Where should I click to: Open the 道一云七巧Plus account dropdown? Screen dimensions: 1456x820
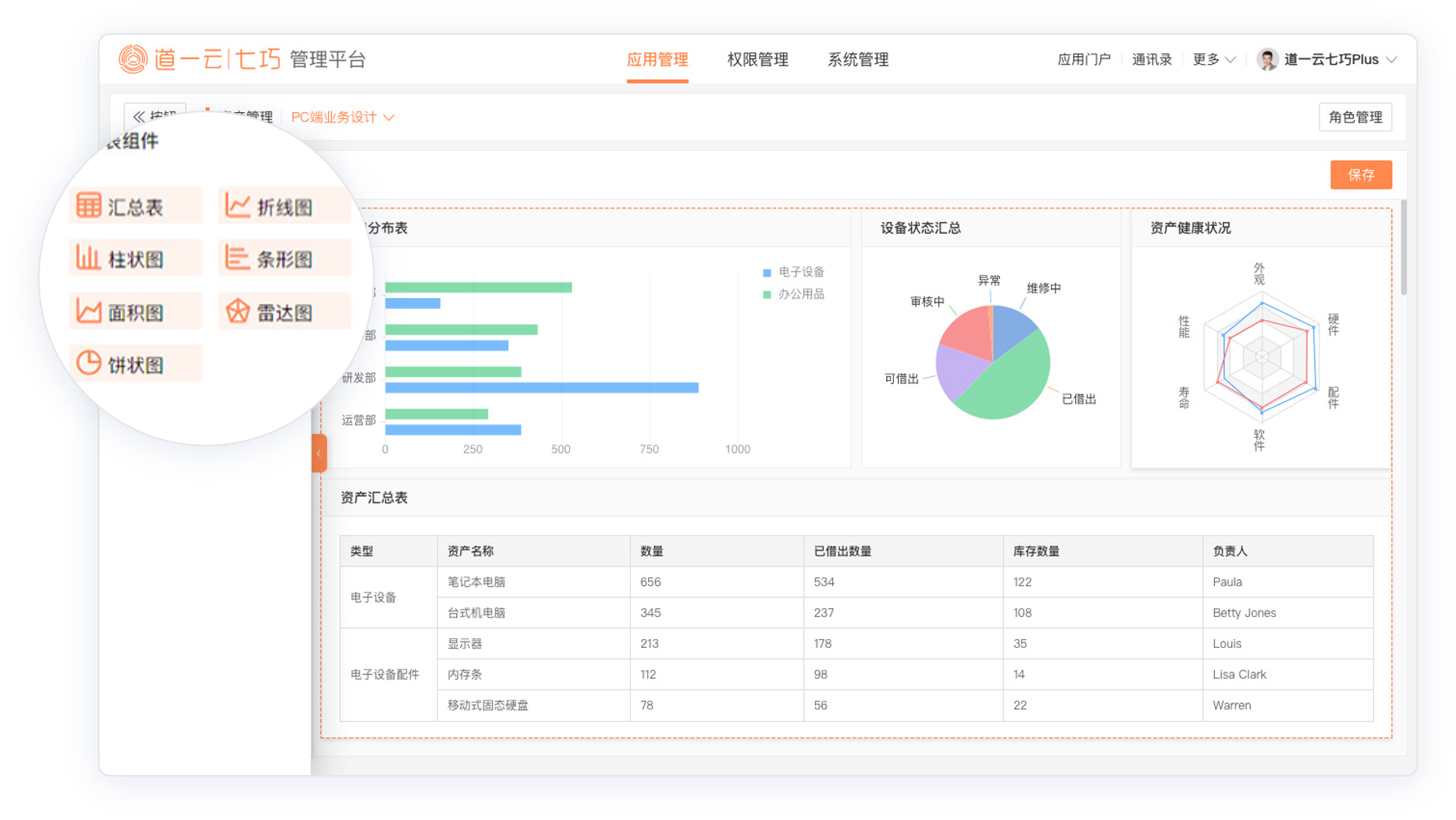point(1339,60)
